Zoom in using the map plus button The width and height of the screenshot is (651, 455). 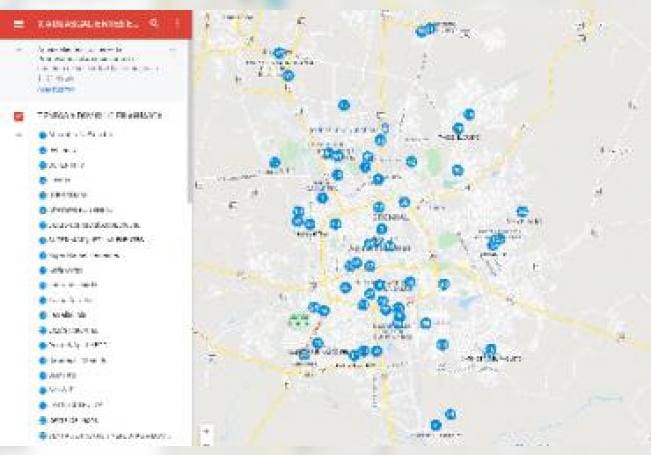tap(206, 429)
